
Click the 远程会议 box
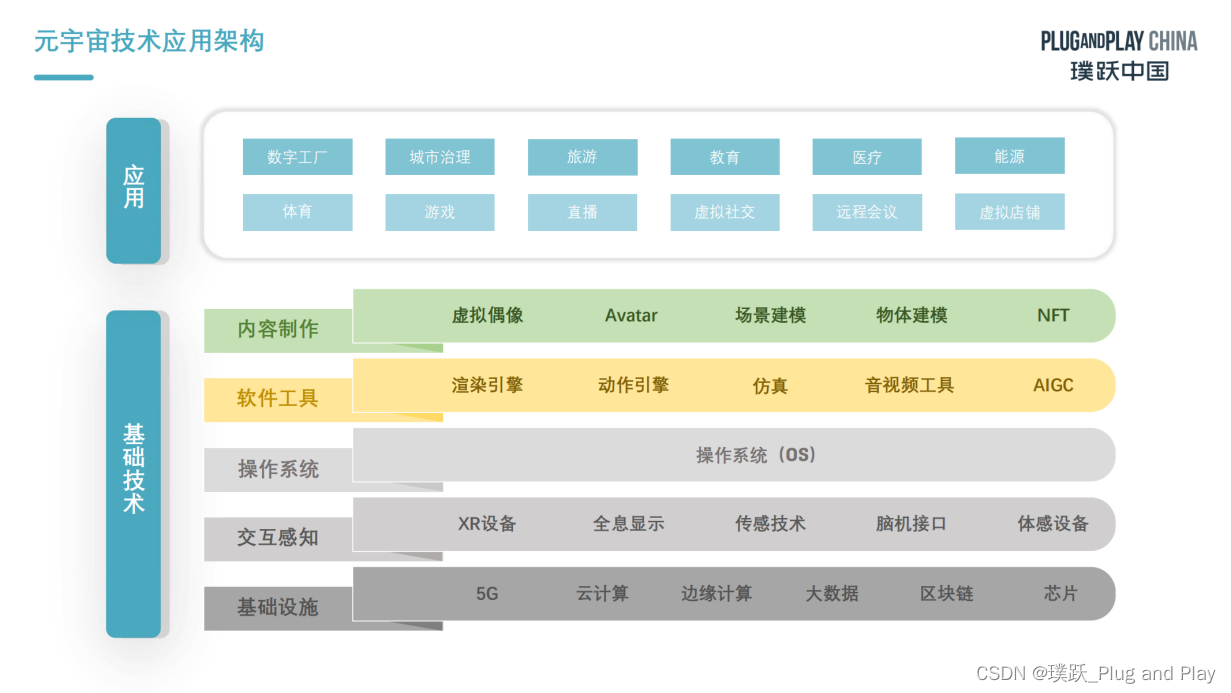coord(867,212)
